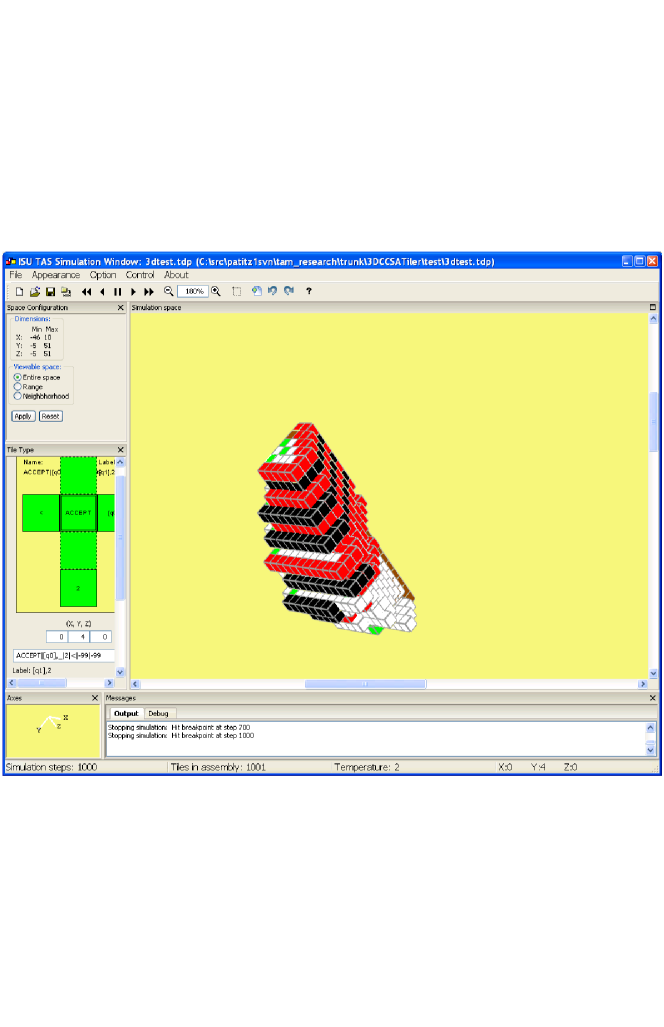Play simulation forward one step
Screen dimensions: 664x1027
(134, 291)
